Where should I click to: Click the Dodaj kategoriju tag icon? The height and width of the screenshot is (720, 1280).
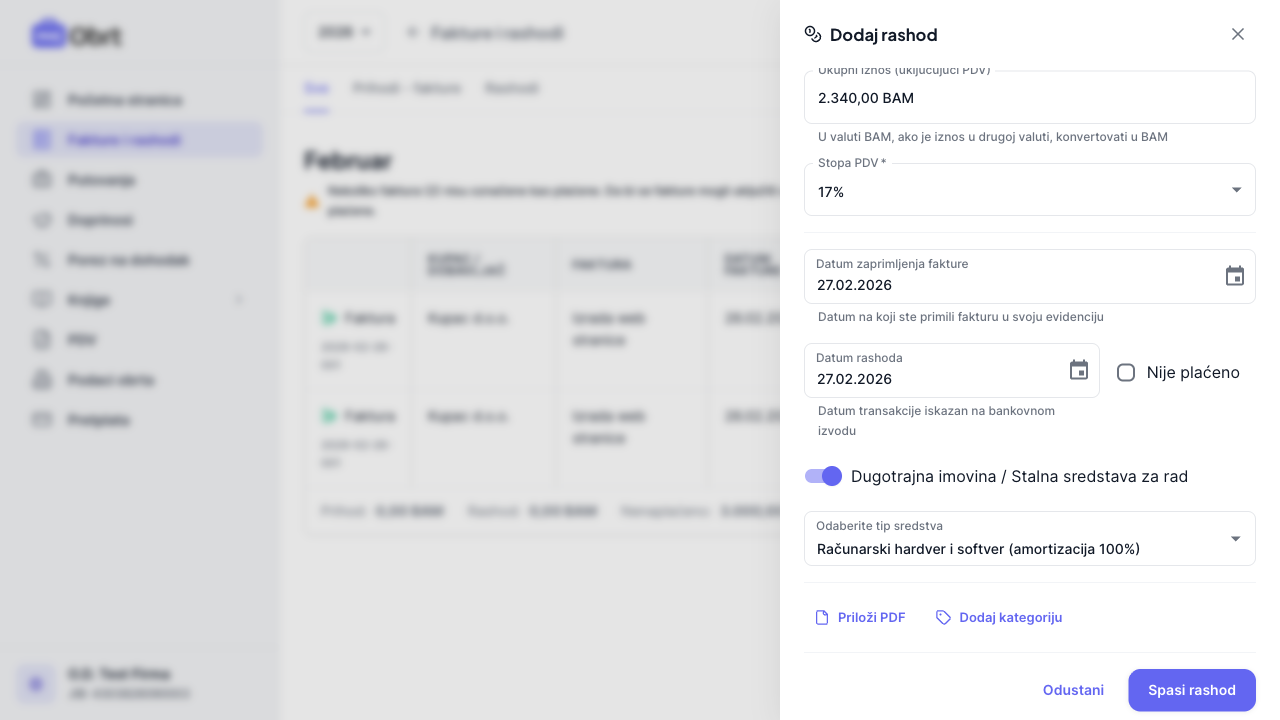[943, 618]
